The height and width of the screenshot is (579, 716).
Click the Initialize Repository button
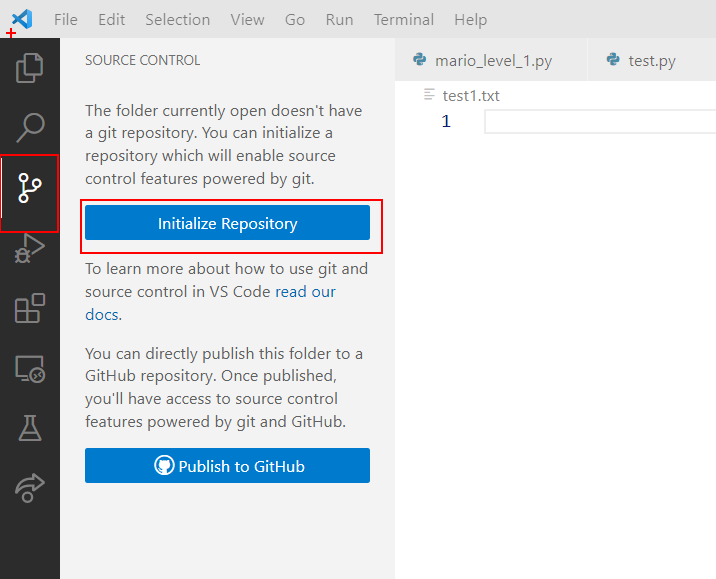pyautogui.click(x=227, y=223)
